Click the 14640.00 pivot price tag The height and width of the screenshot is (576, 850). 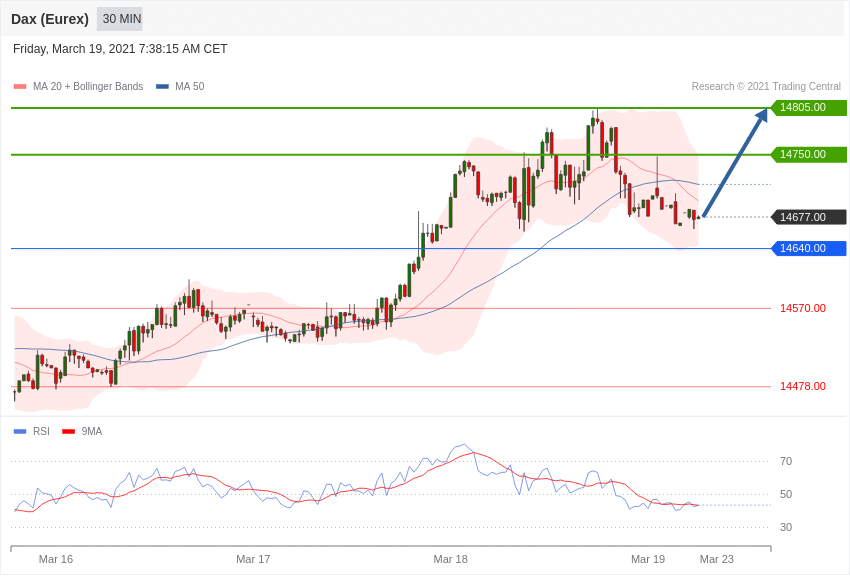[x=808, y=248]
